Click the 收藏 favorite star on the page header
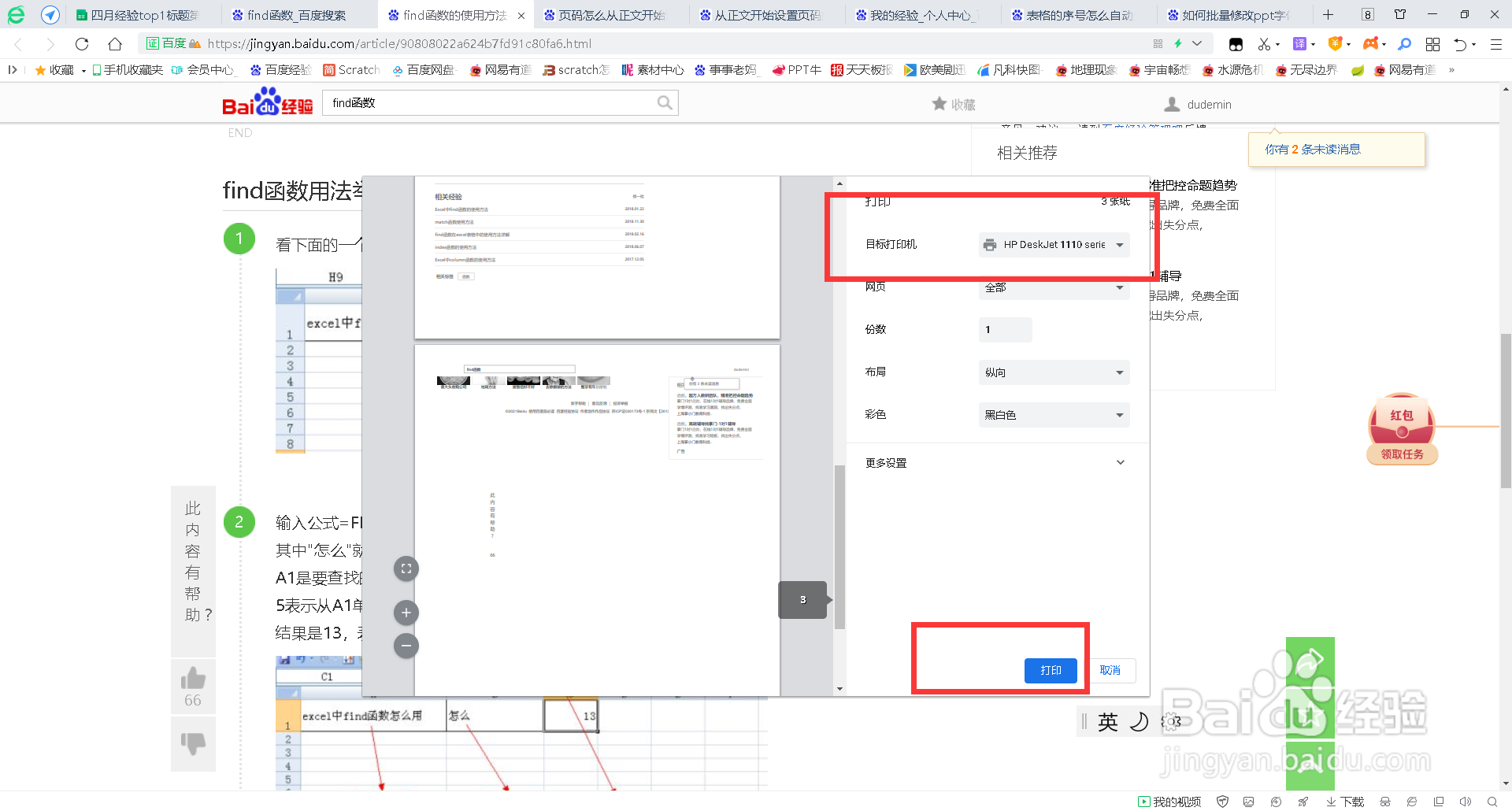Screen dimensions: 1512x811 coord(952,103)
